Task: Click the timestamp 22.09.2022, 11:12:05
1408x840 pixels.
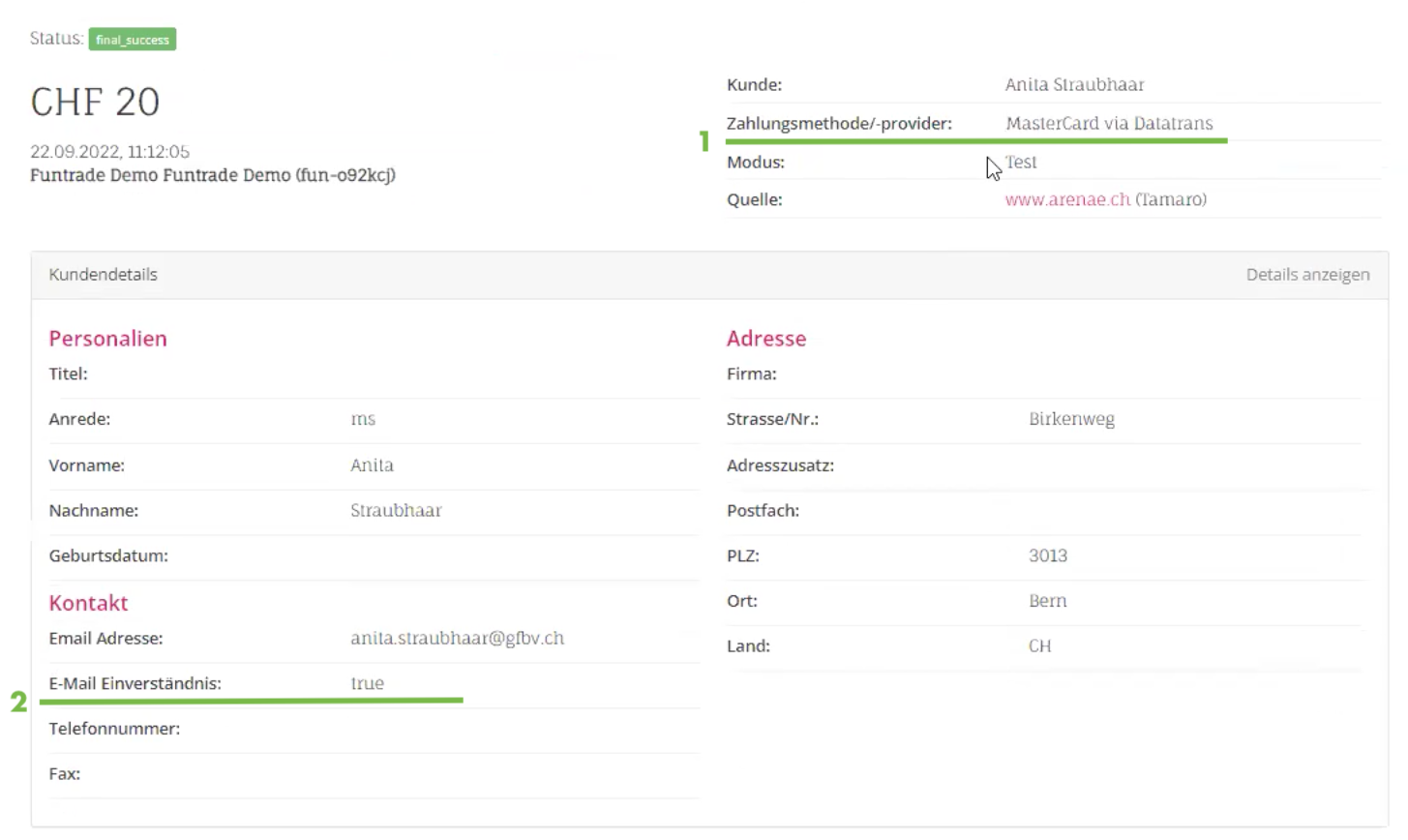Action: pyautogui.click(x=109, y=152)
